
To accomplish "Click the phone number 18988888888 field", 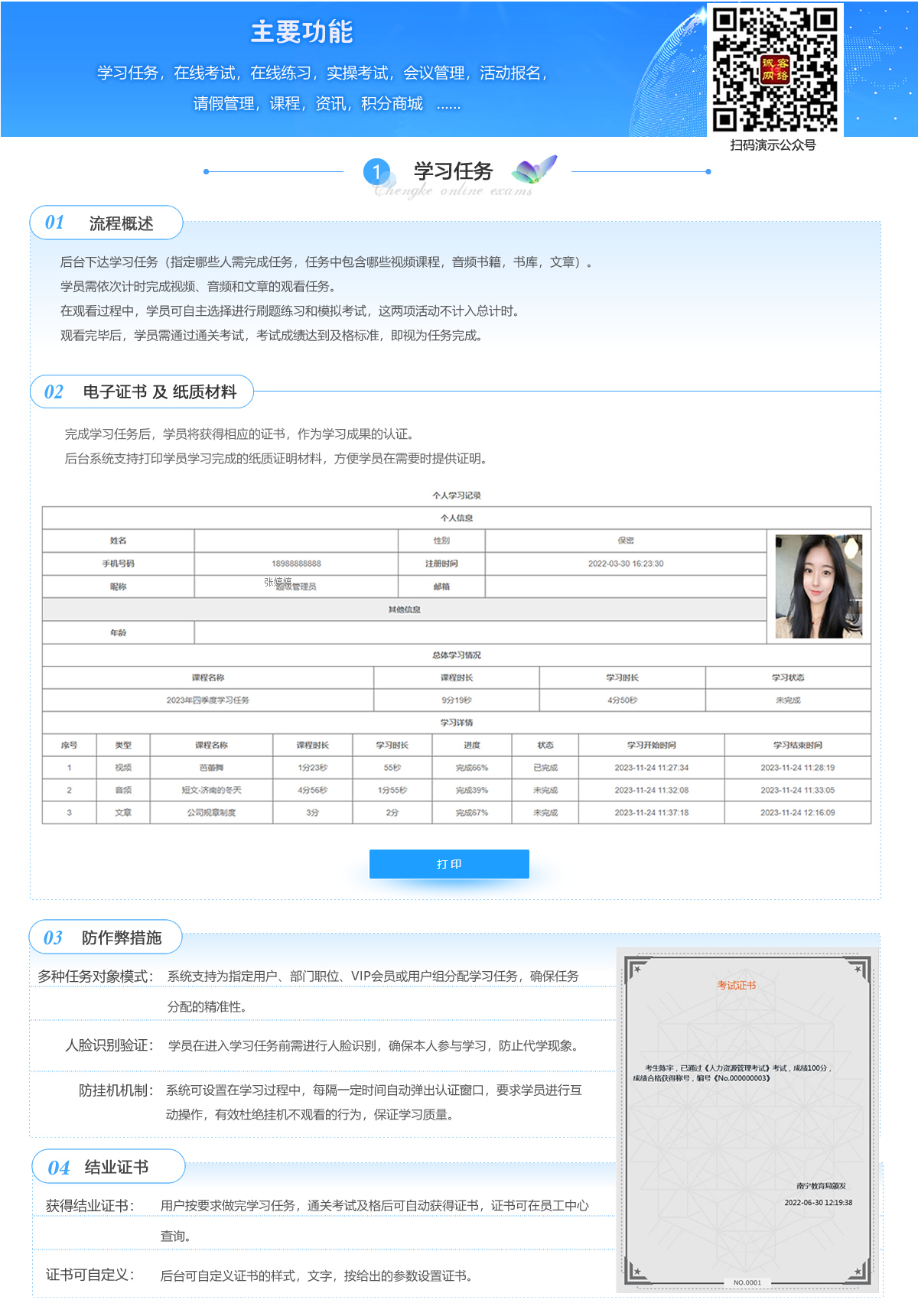I will point(296,564).
